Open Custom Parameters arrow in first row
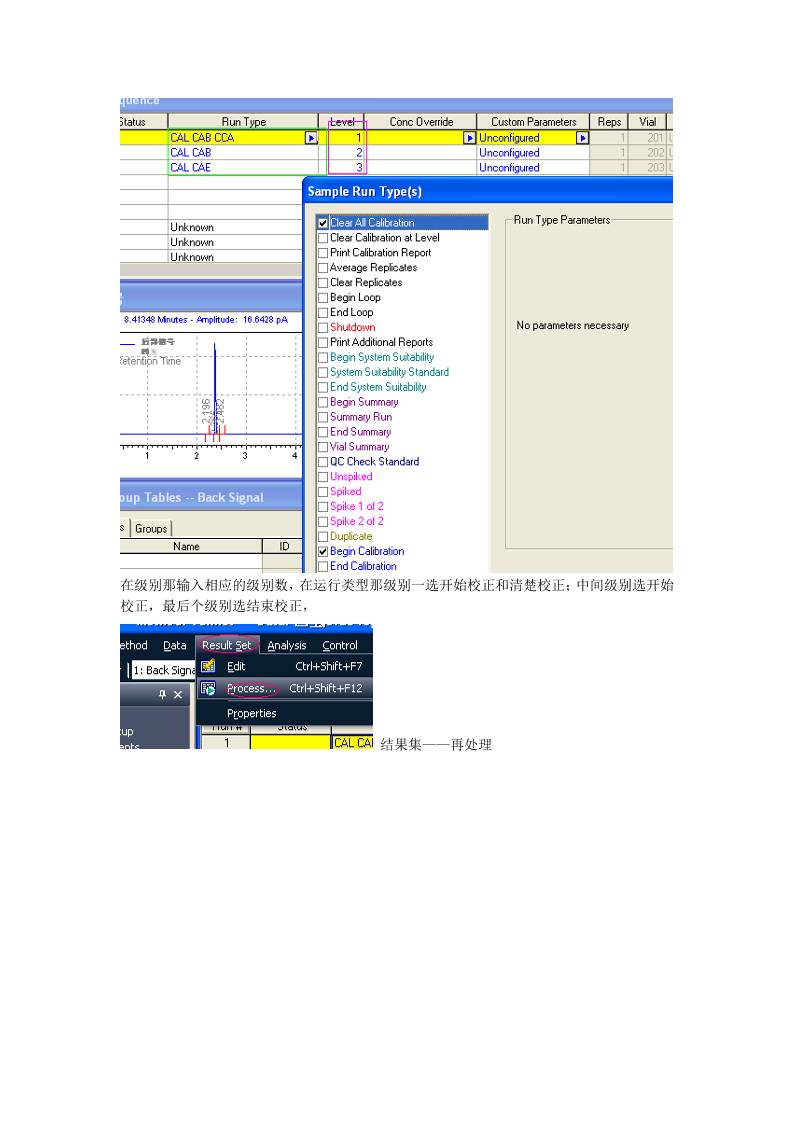The height and width of the screenshot is (1122, 793). click(x=583, y=138)
